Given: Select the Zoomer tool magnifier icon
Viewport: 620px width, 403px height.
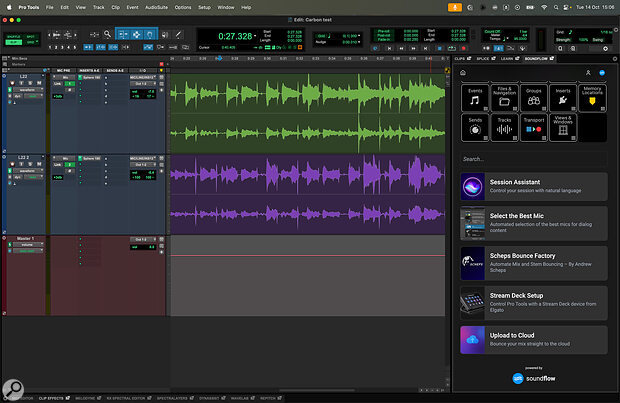Looking at the screenshot, I should (x=107, y=35).
